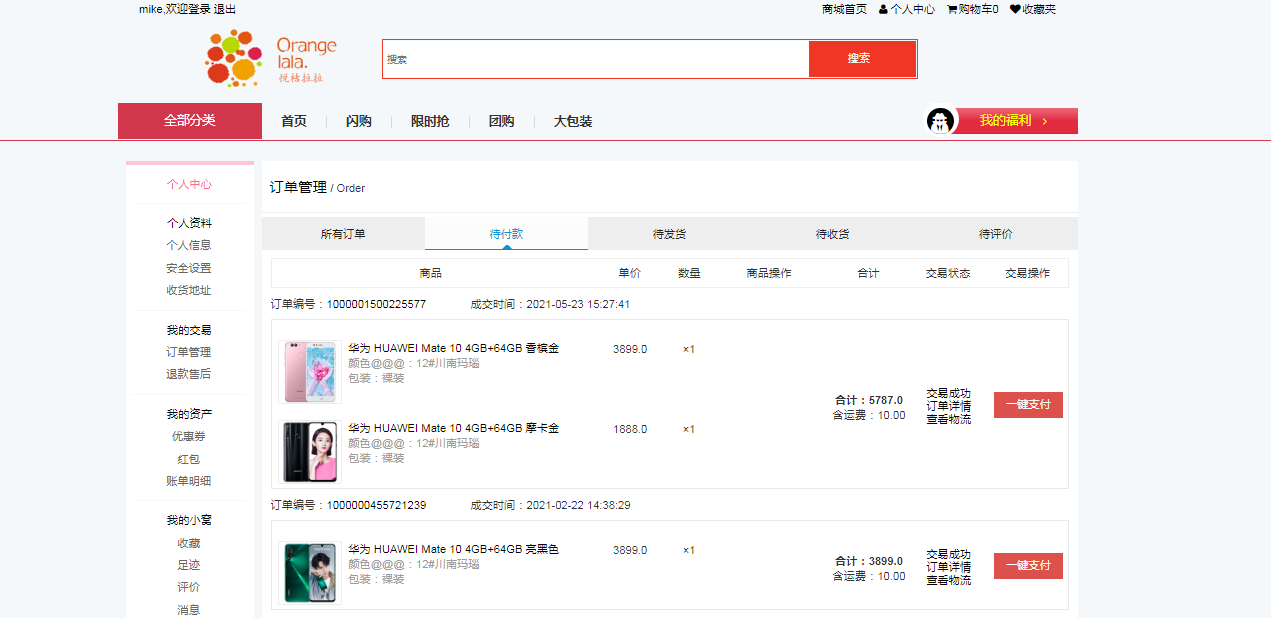The width and height of the screenshot is (1271, 618).
Task: Click the avatar icon beside 我的福利
Action: pyautogui.click(x=941, y=121)
